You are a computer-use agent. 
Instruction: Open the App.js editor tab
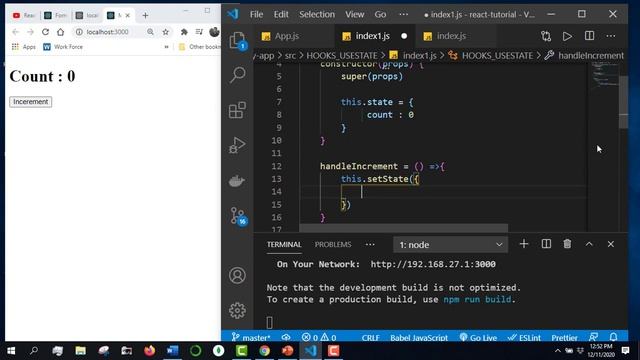pyautogui.click(x=287, y=36)
